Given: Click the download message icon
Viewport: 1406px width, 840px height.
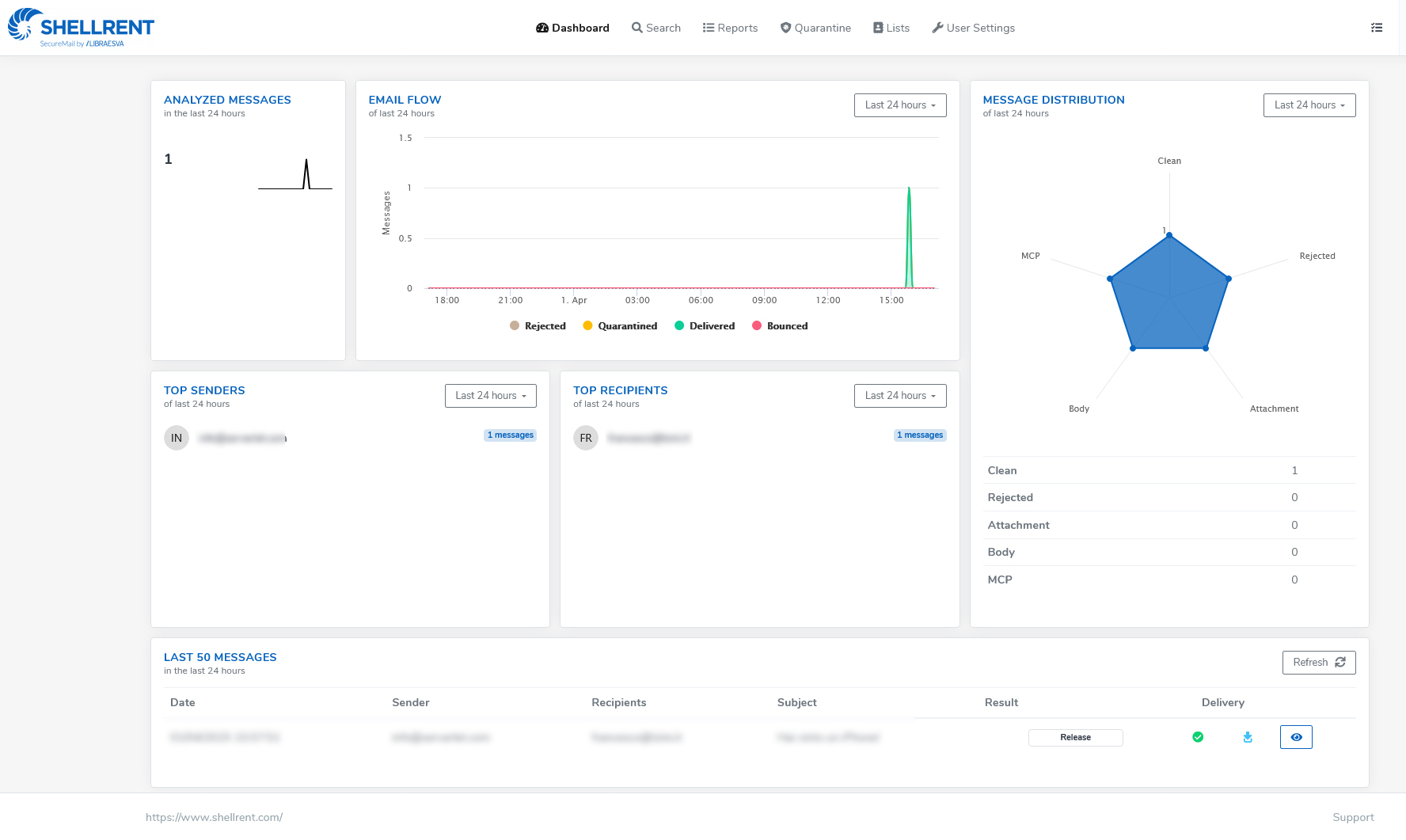Looking at the screenshot, I should 1248,737.
